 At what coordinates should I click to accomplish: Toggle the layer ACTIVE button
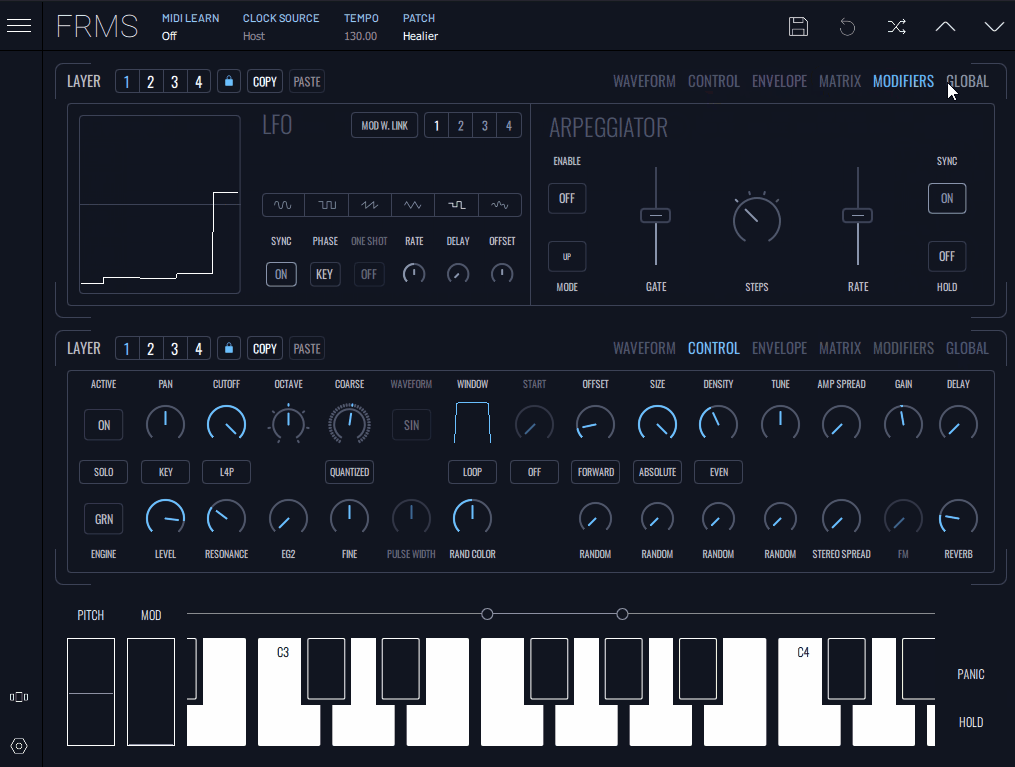[103, 425]
